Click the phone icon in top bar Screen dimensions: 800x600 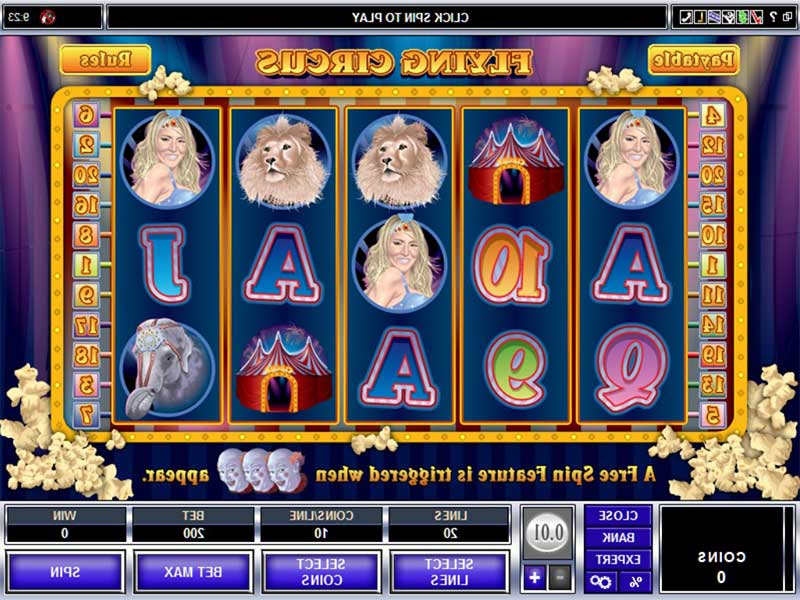pos(687,17)
